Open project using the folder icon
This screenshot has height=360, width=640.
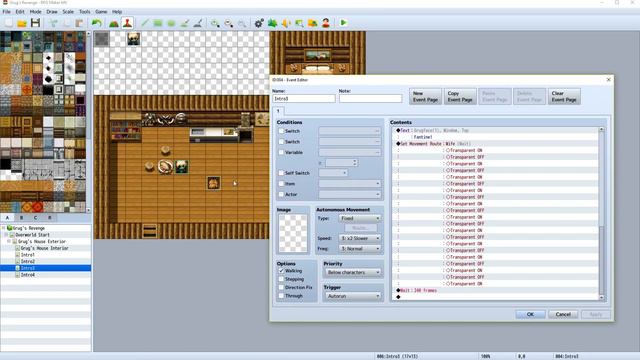pyautogui.click(x=22, y=23)
